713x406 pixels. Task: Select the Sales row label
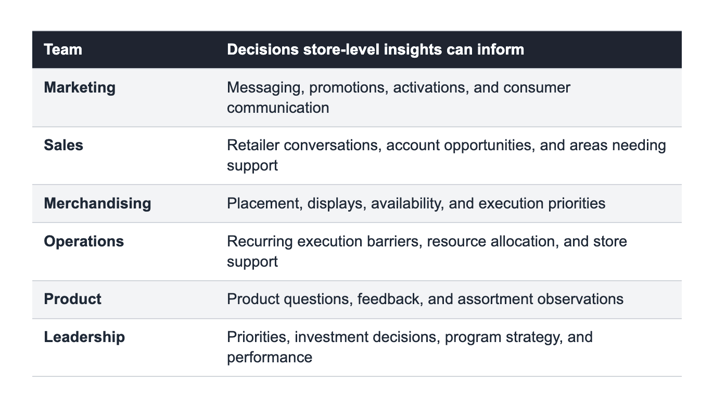63,145
